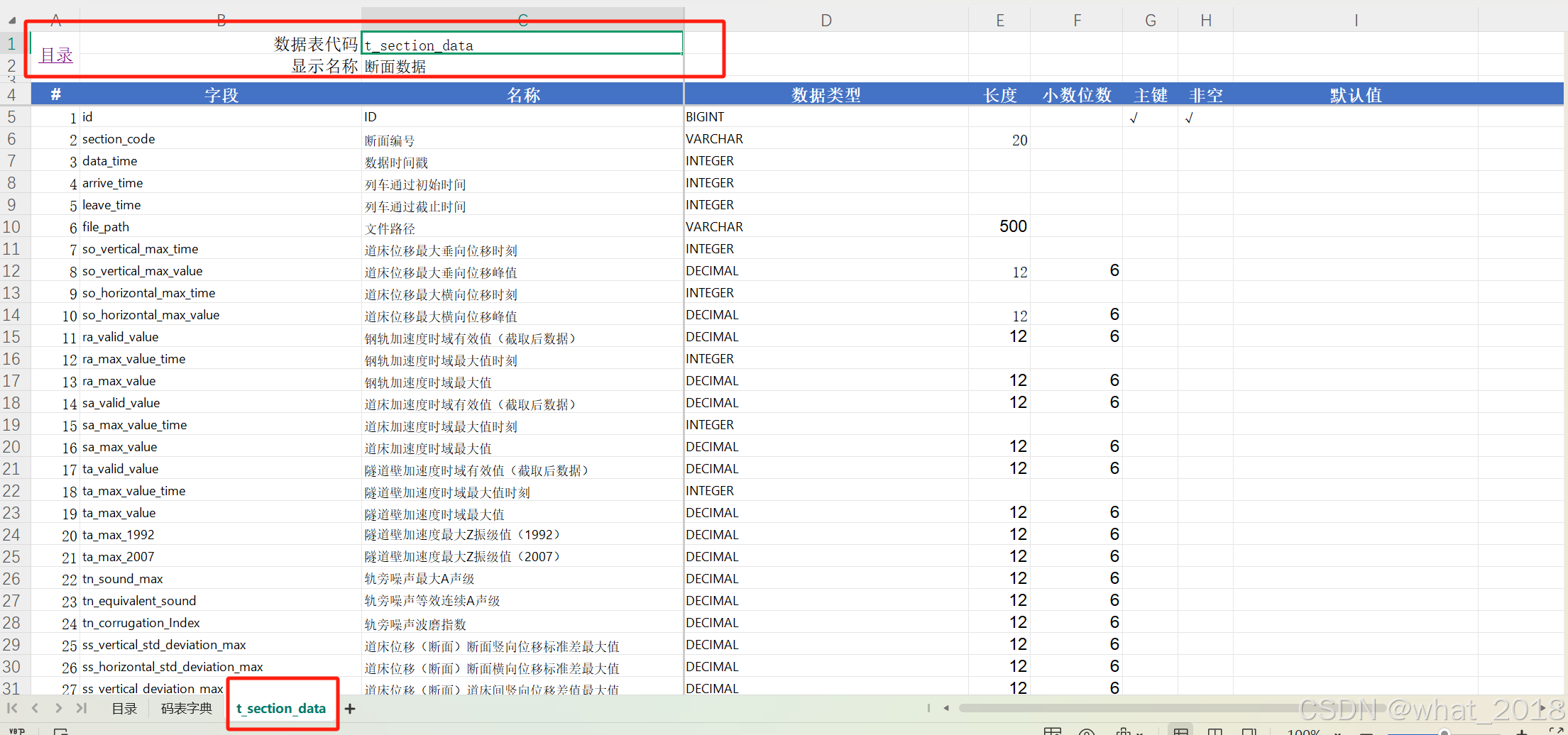
Task: Click the table grid icon in the status bar
Action: (x=1053, y=732)
